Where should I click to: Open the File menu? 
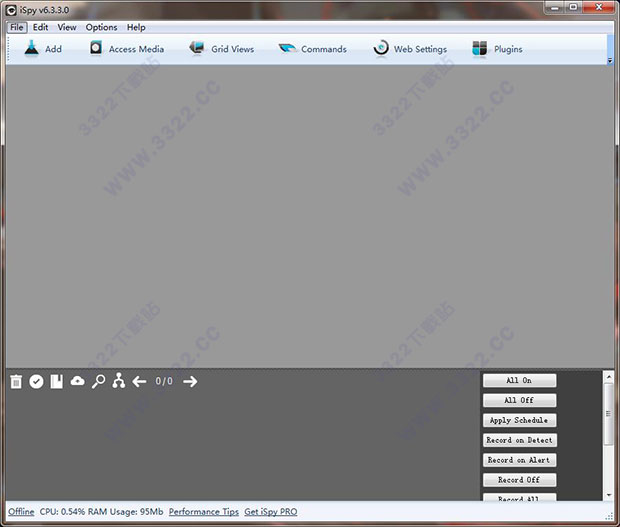17,27
